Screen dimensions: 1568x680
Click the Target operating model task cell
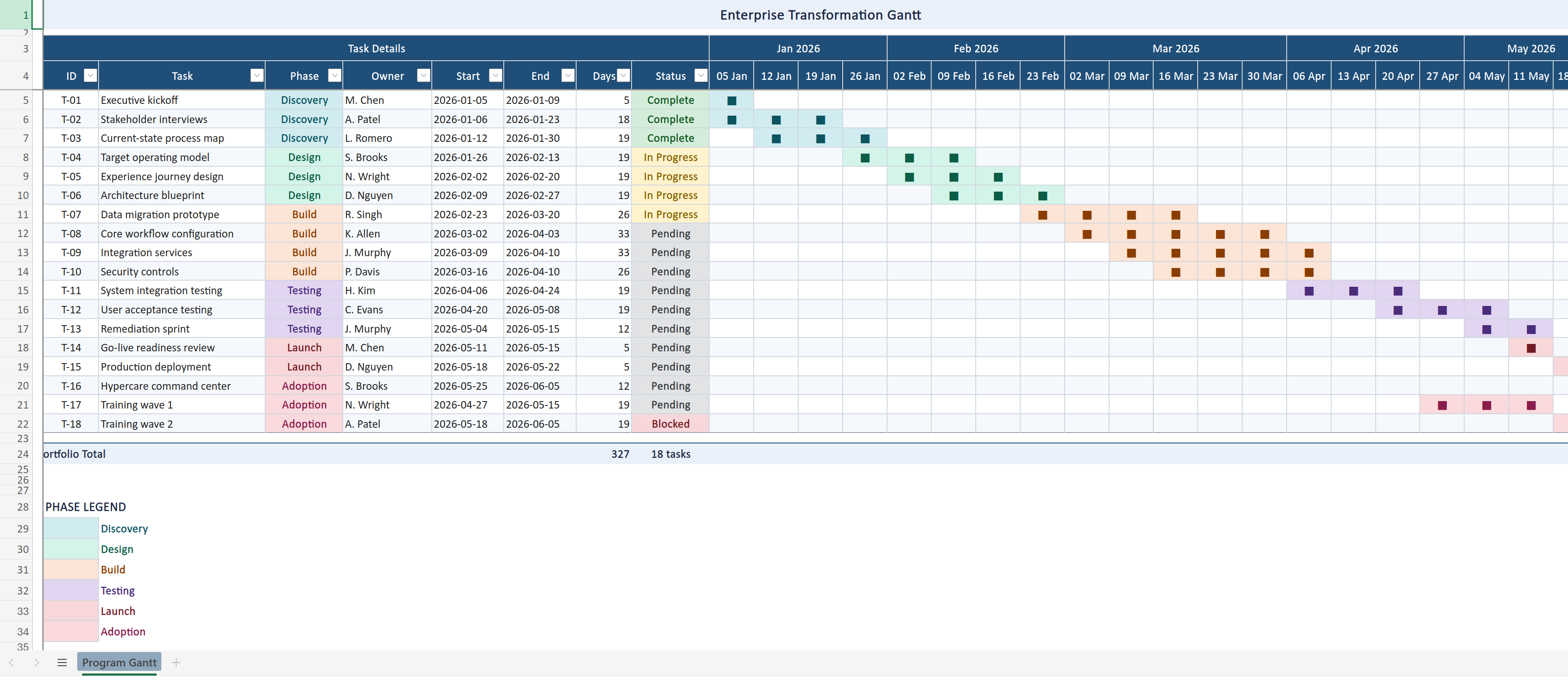coord(181,158)
